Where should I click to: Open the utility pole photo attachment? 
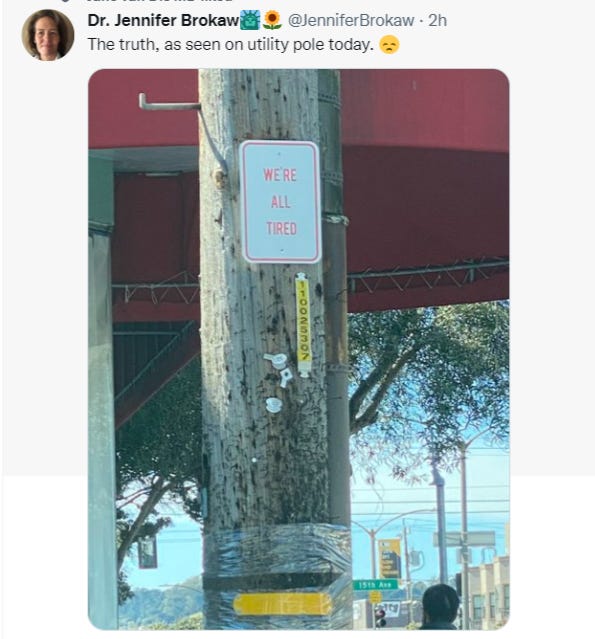pyautogui.click(x=298, y=349)
